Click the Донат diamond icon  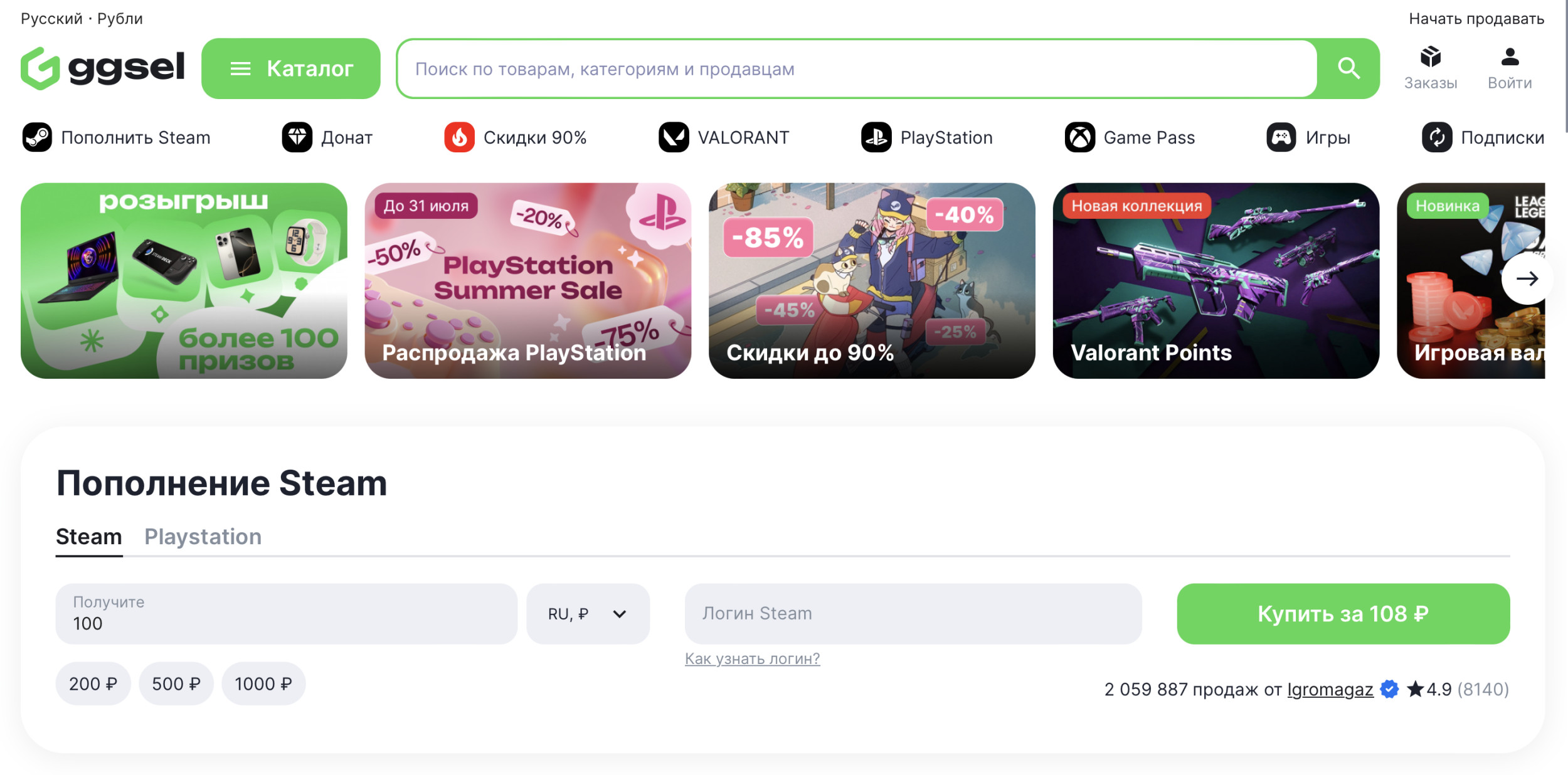tap(297, 137)
